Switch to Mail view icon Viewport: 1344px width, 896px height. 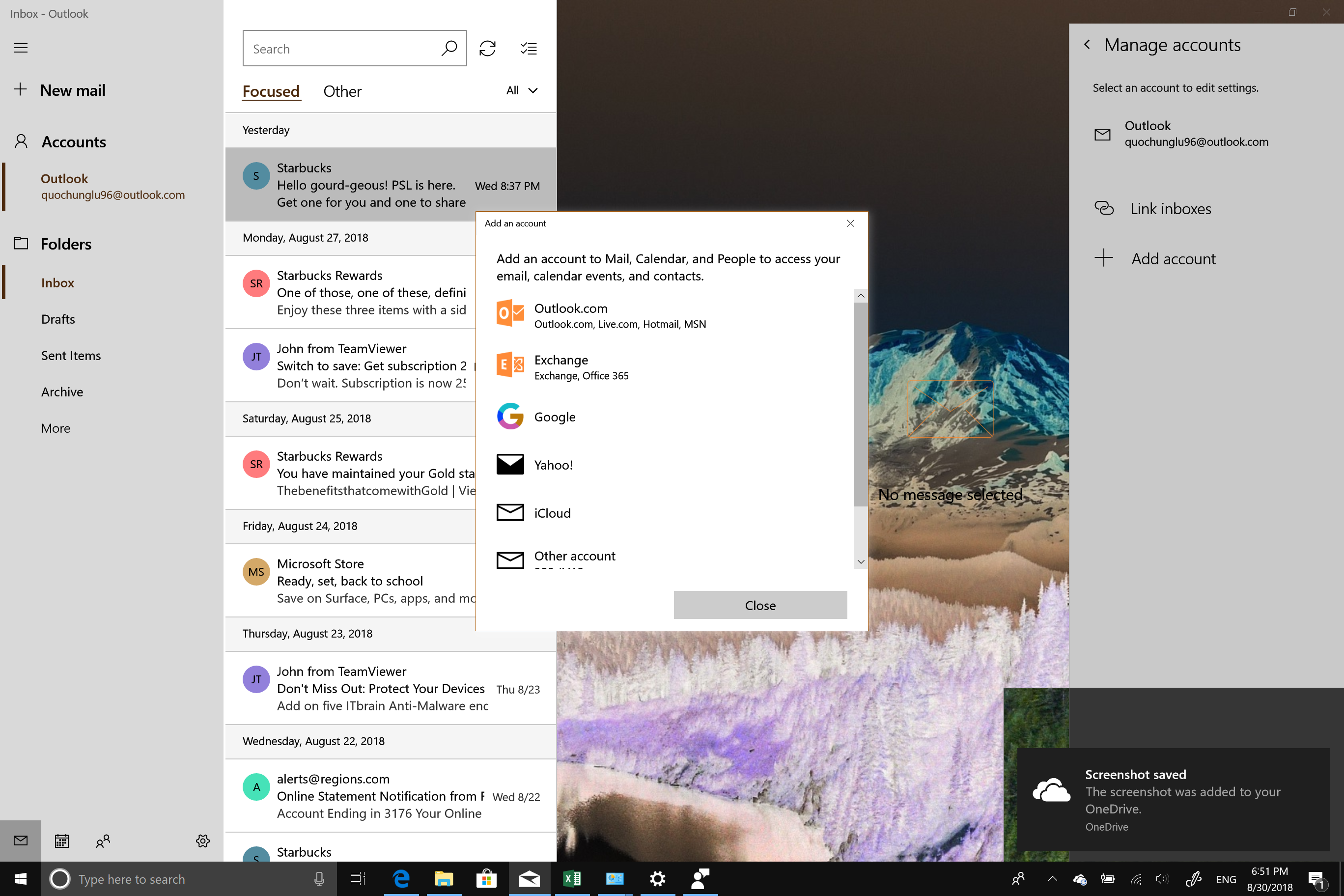(21, 840)
